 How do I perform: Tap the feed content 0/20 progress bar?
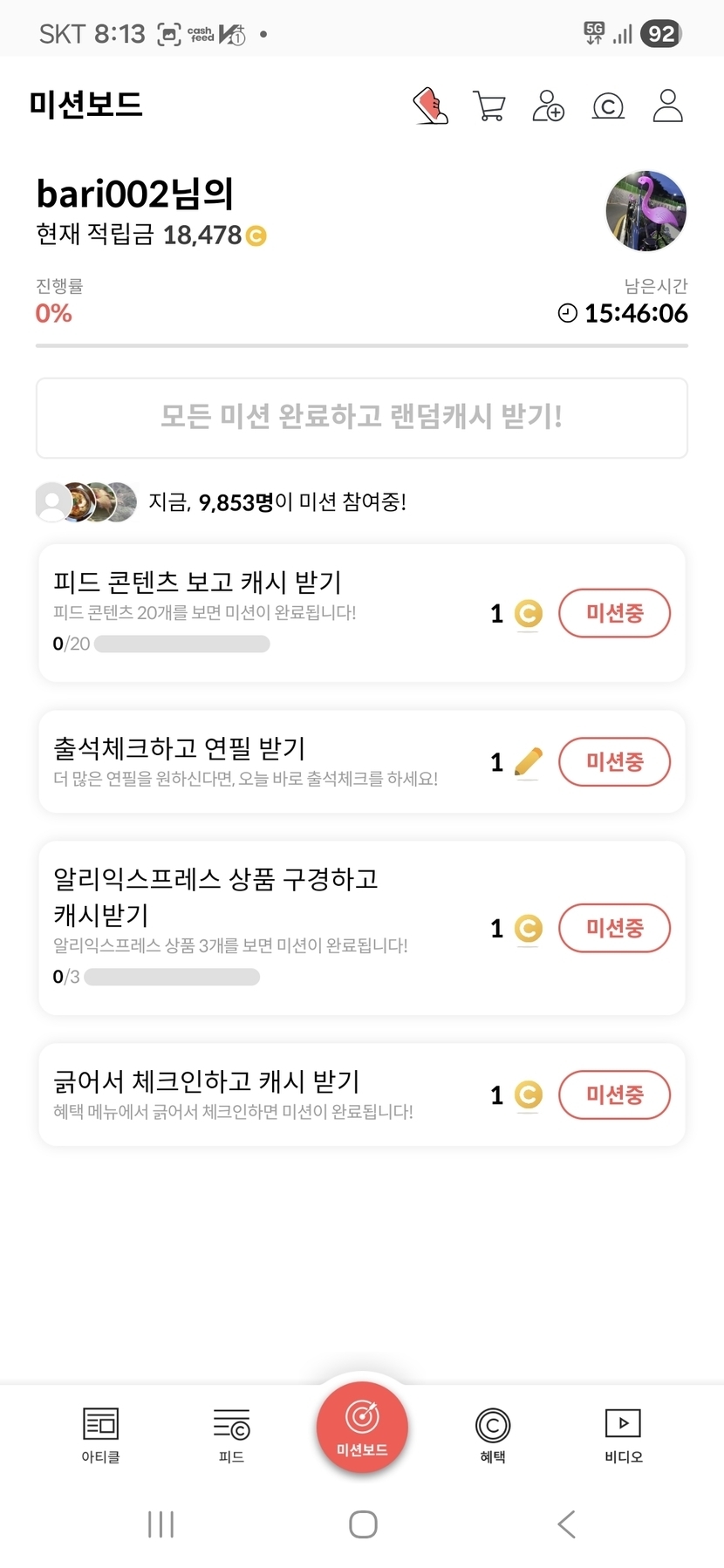tap(181, 644)
